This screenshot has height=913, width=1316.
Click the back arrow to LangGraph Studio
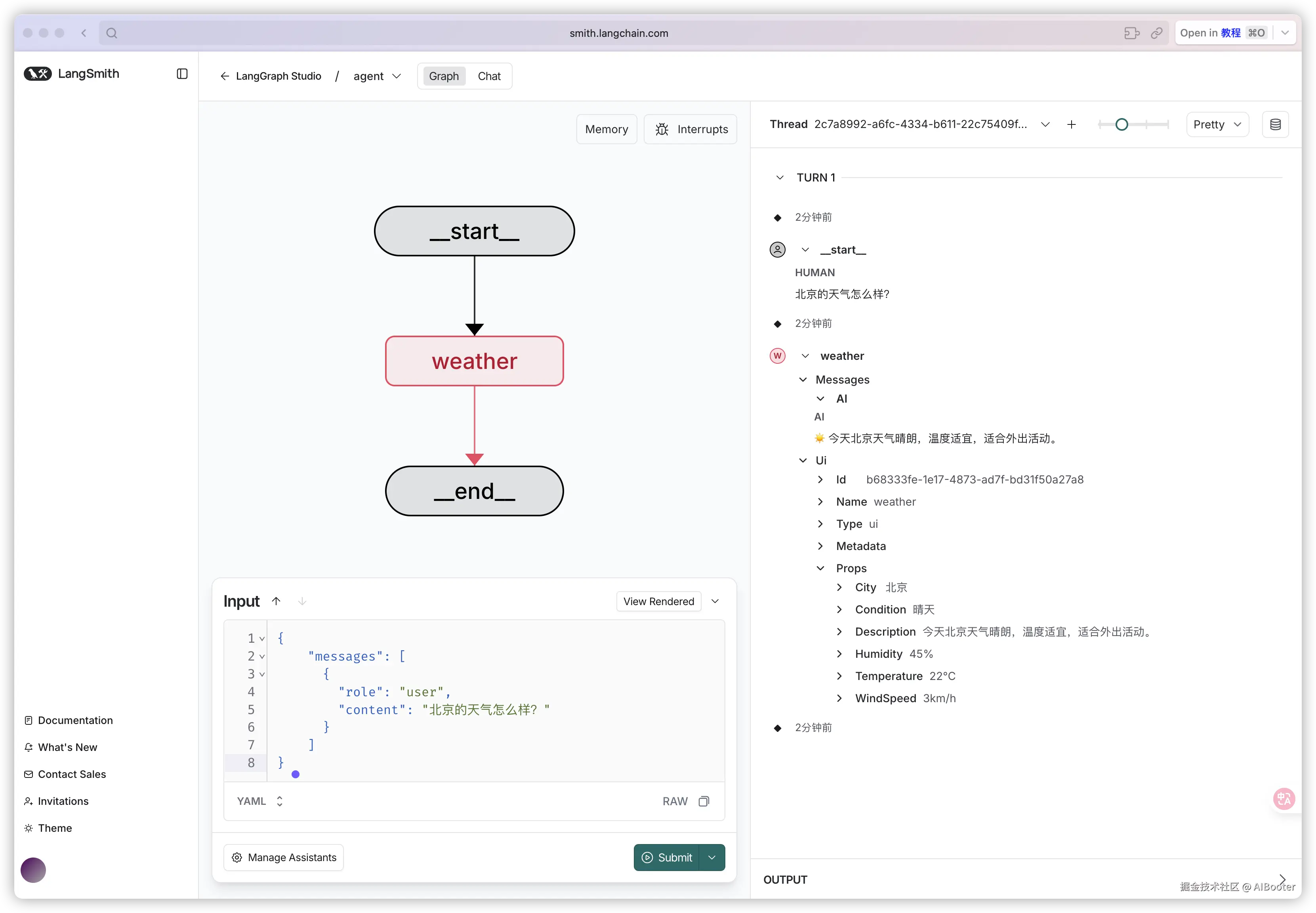click(x=225, y=76)
